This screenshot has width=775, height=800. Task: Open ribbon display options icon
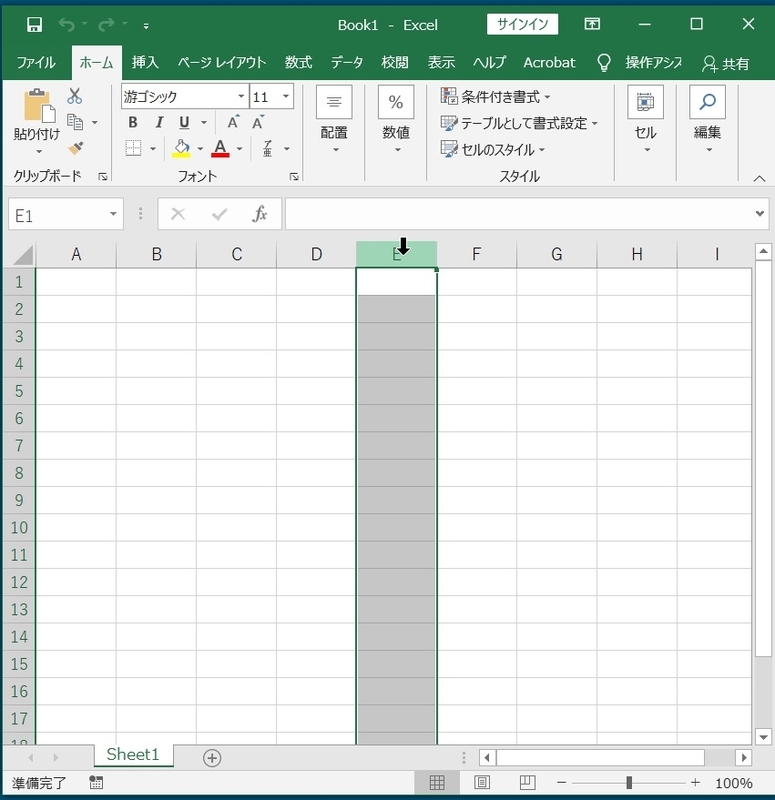[592, 24]
